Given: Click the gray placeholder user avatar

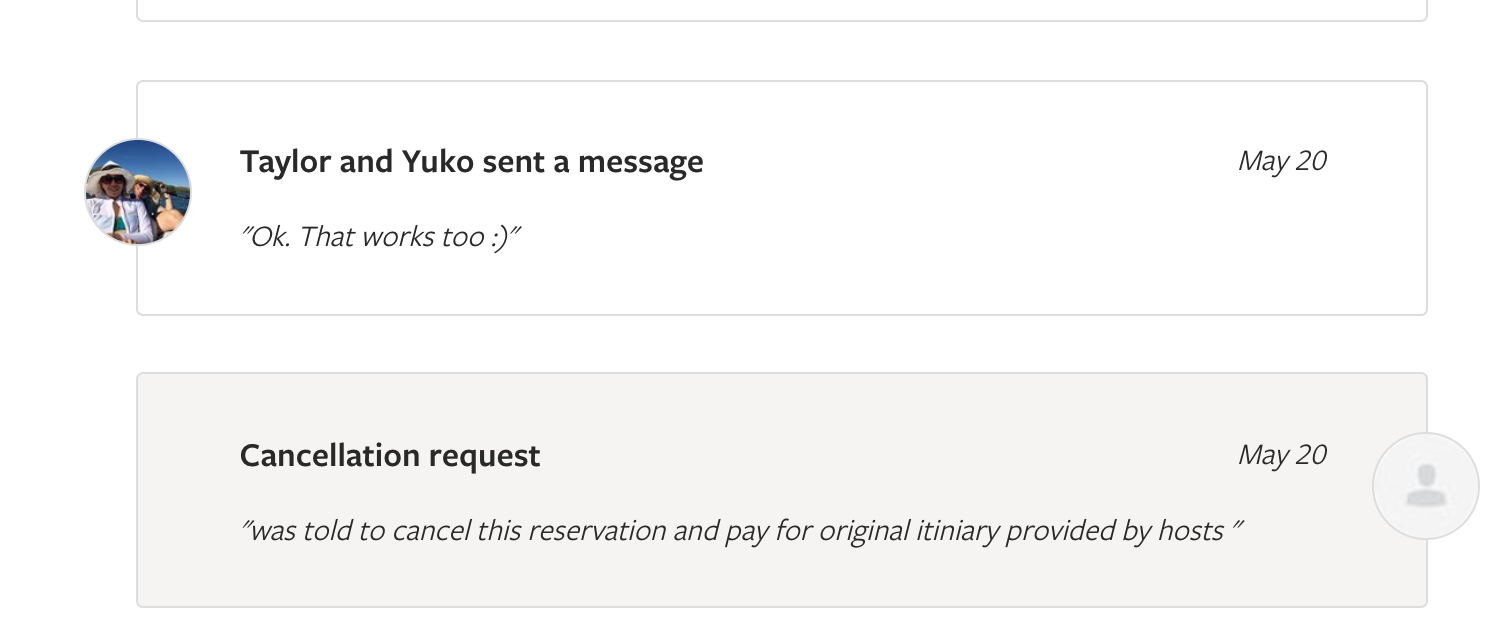Looking at the screenshot, I should pyautogui.click(x=1426, y=486).
